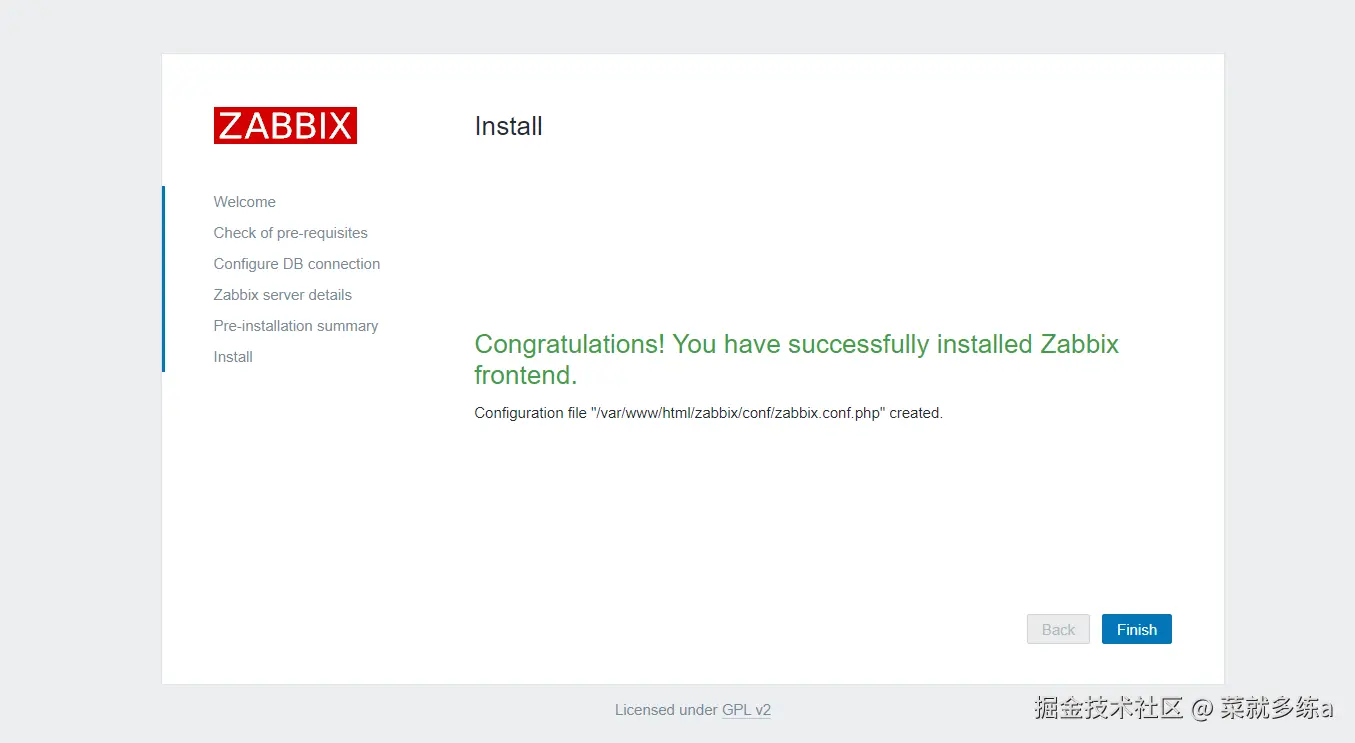Select Configure DB connection step
Viewport: 1355px width, 743px height.
coord(296,264)
